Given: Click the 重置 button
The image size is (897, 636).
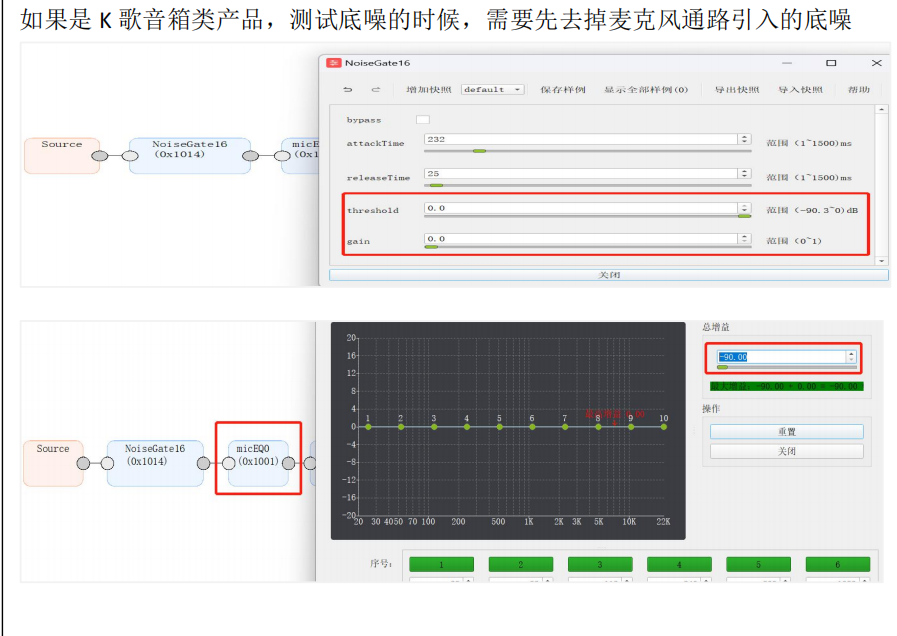Looking at the screenshot, I should [x=787, y=432].
